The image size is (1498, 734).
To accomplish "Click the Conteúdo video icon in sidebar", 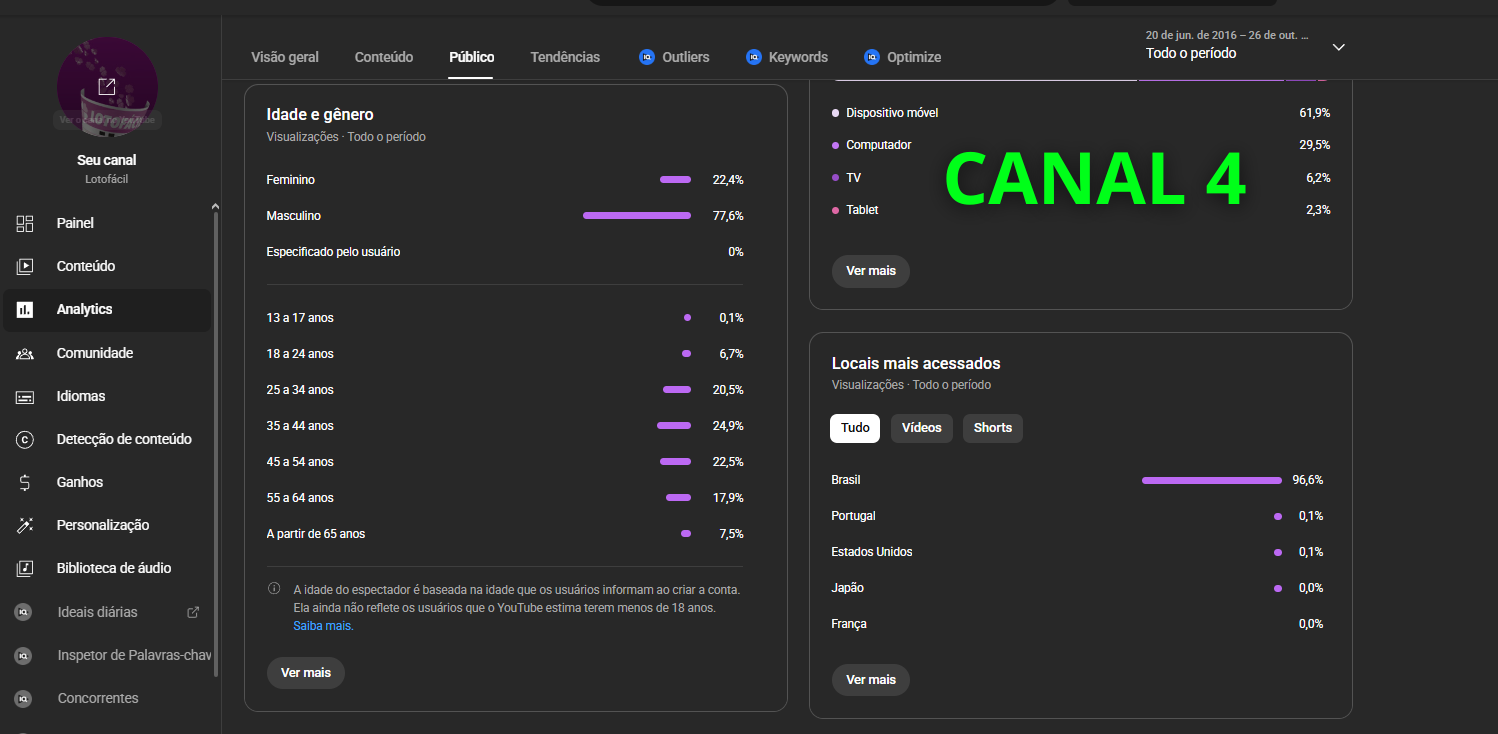I will [x=25, y=266].
